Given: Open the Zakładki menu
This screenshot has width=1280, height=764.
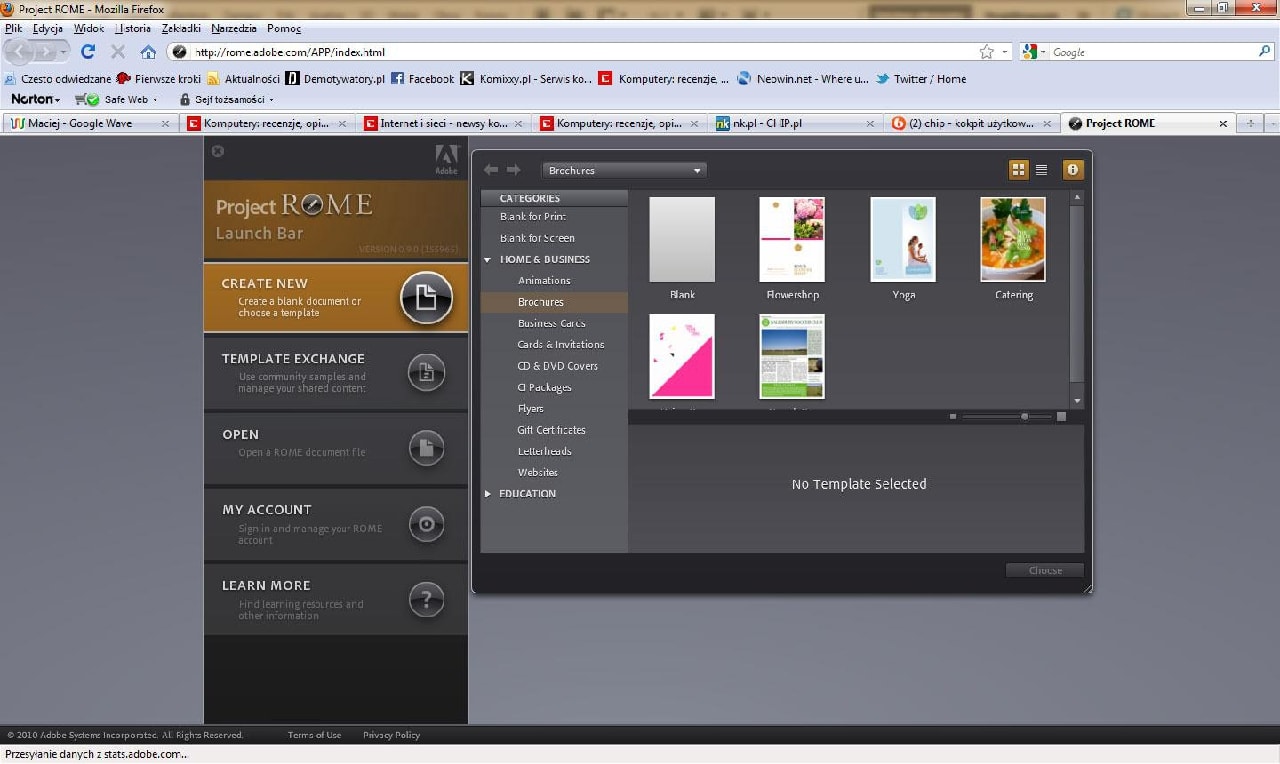Looking at the screenshot, I should click(x=181, y=28).
